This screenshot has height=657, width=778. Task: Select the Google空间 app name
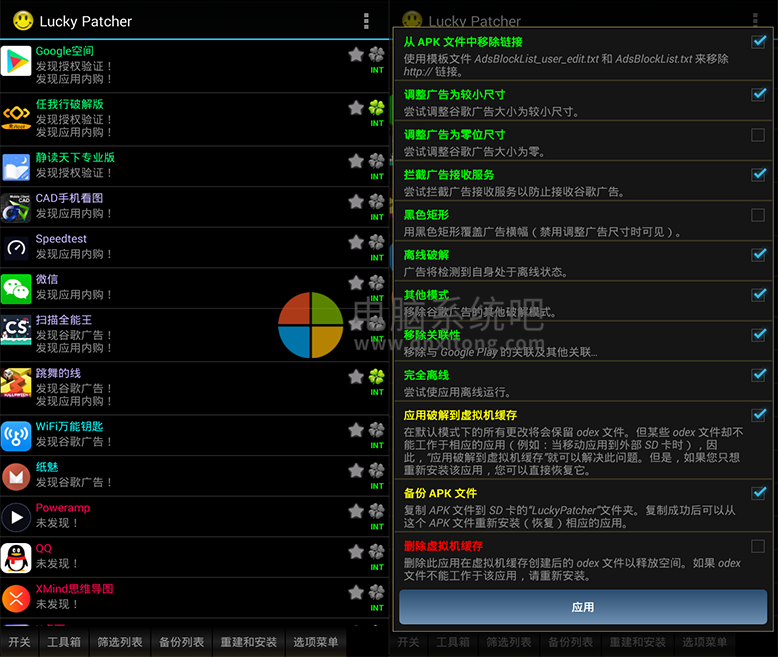click(65, 51)
